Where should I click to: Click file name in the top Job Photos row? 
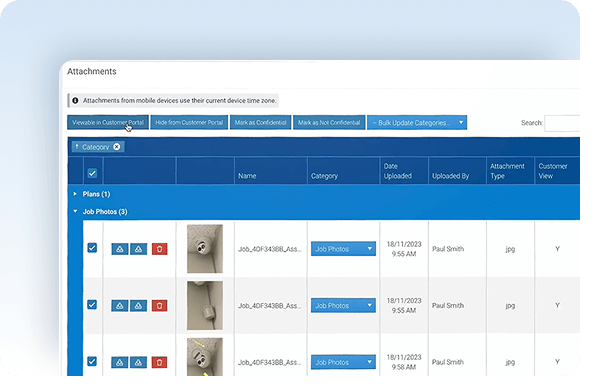(269, 249)
